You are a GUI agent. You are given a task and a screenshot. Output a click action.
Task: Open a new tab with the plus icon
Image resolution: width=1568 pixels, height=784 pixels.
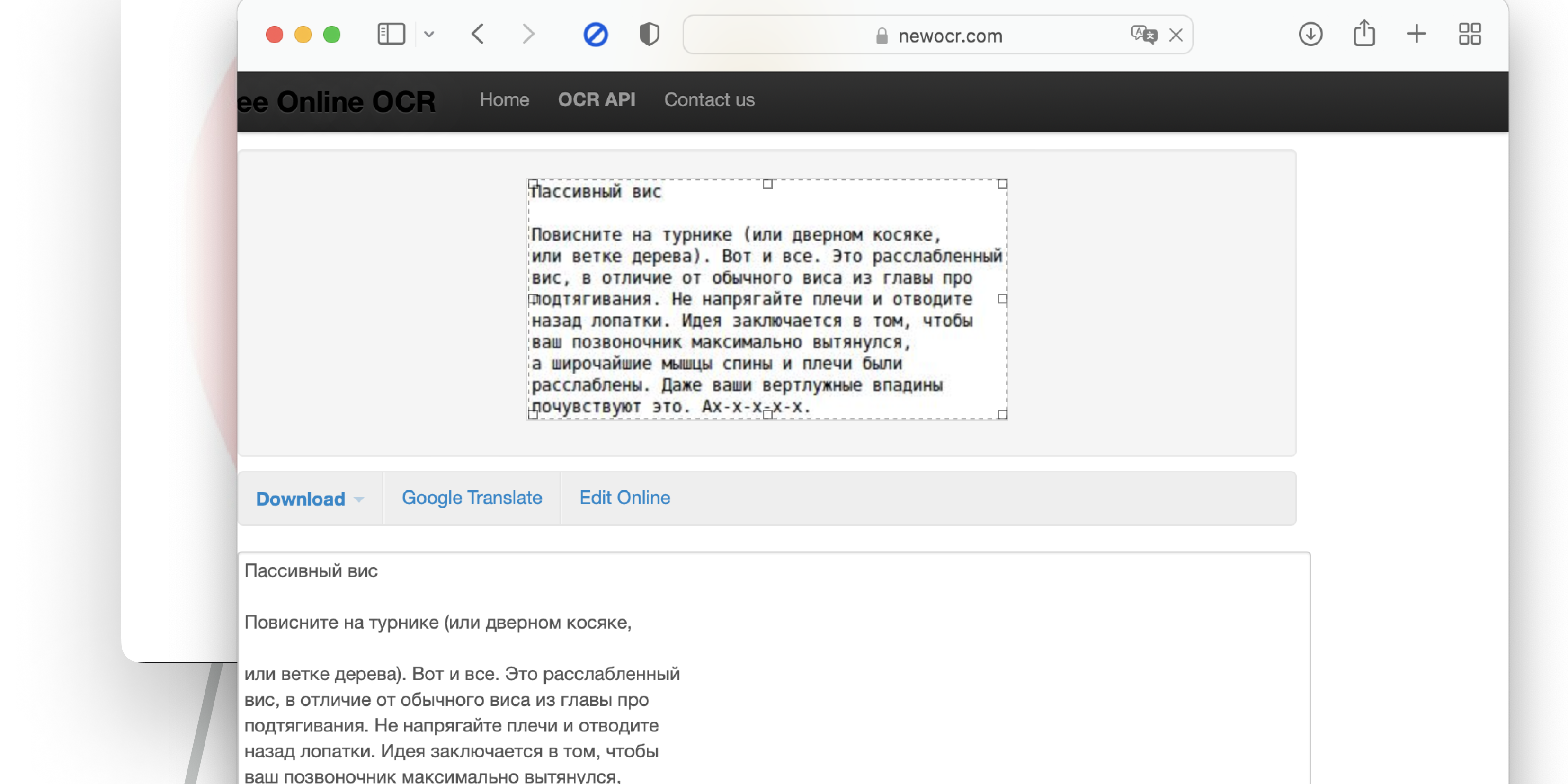point(1417,34)
